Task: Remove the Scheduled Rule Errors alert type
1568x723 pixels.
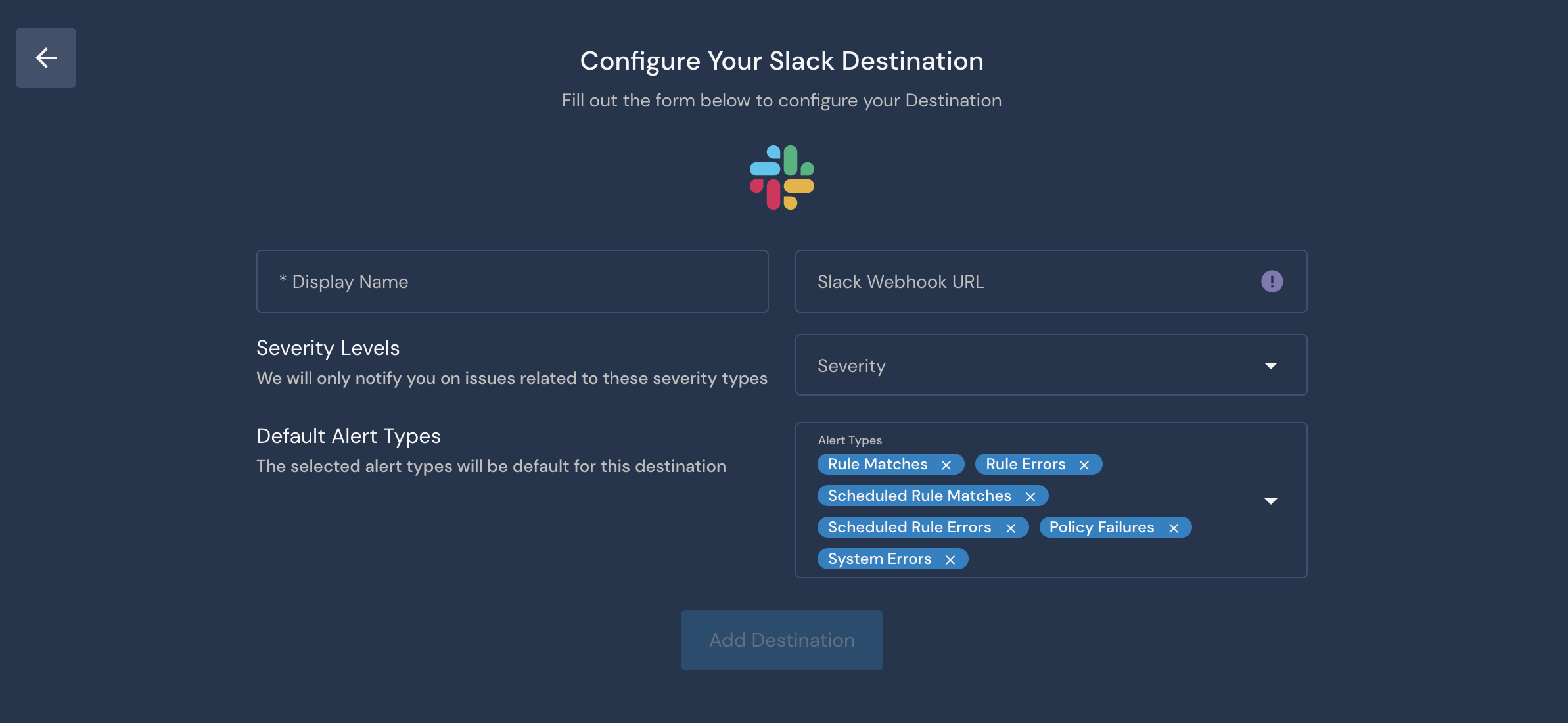Action: point(1011,527)
